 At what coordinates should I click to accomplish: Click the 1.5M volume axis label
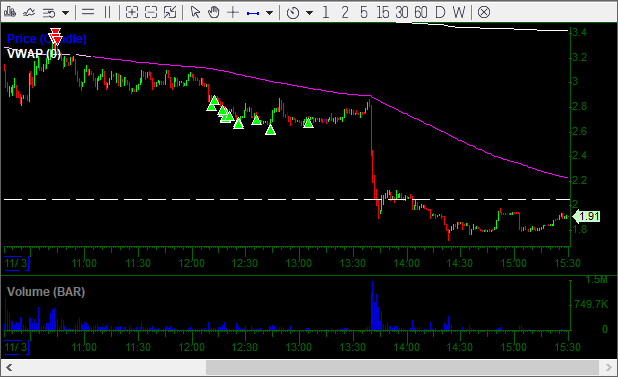point(596,280)
